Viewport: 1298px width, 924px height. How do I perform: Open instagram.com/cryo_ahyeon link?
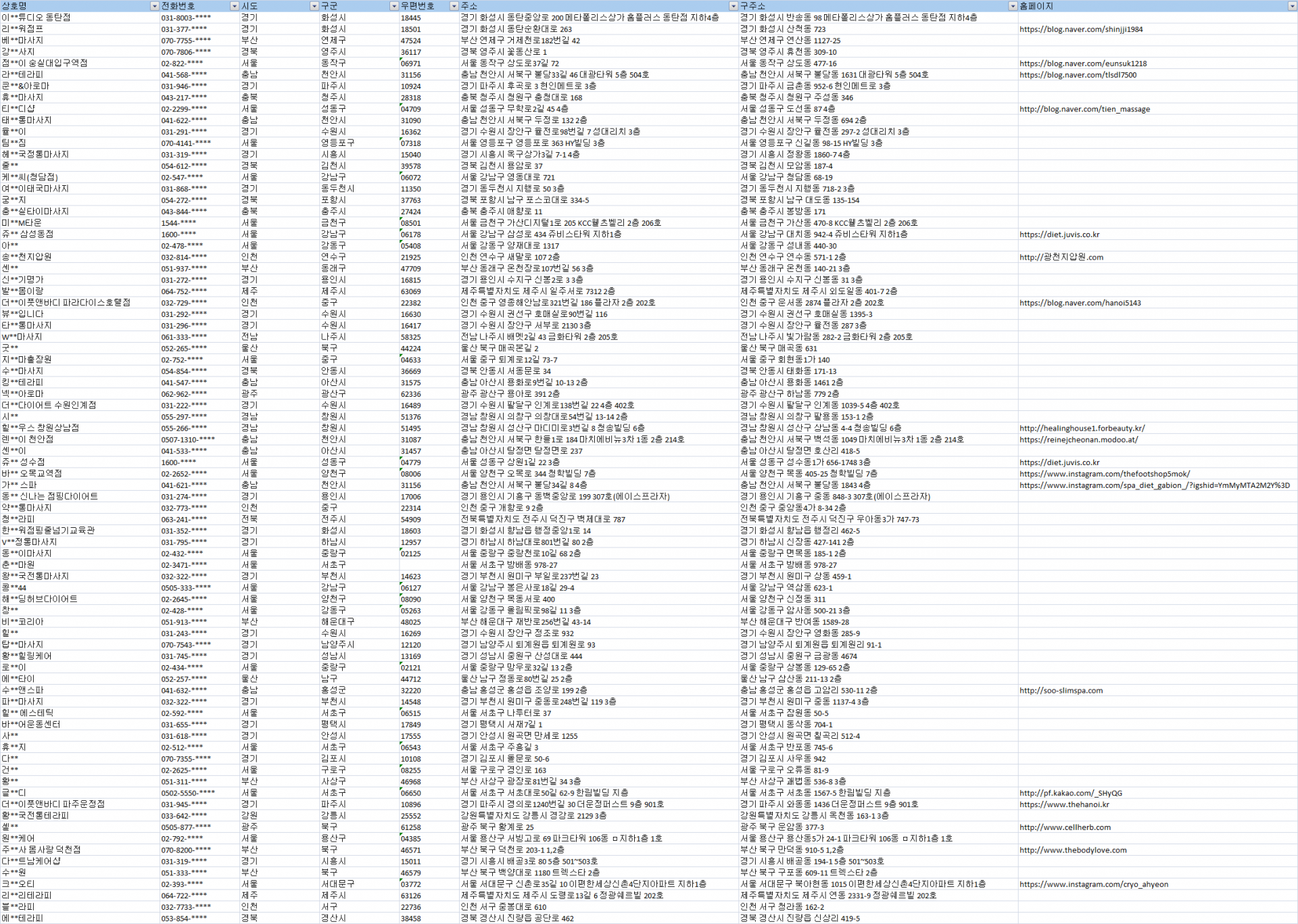(x=1093, y=884)
